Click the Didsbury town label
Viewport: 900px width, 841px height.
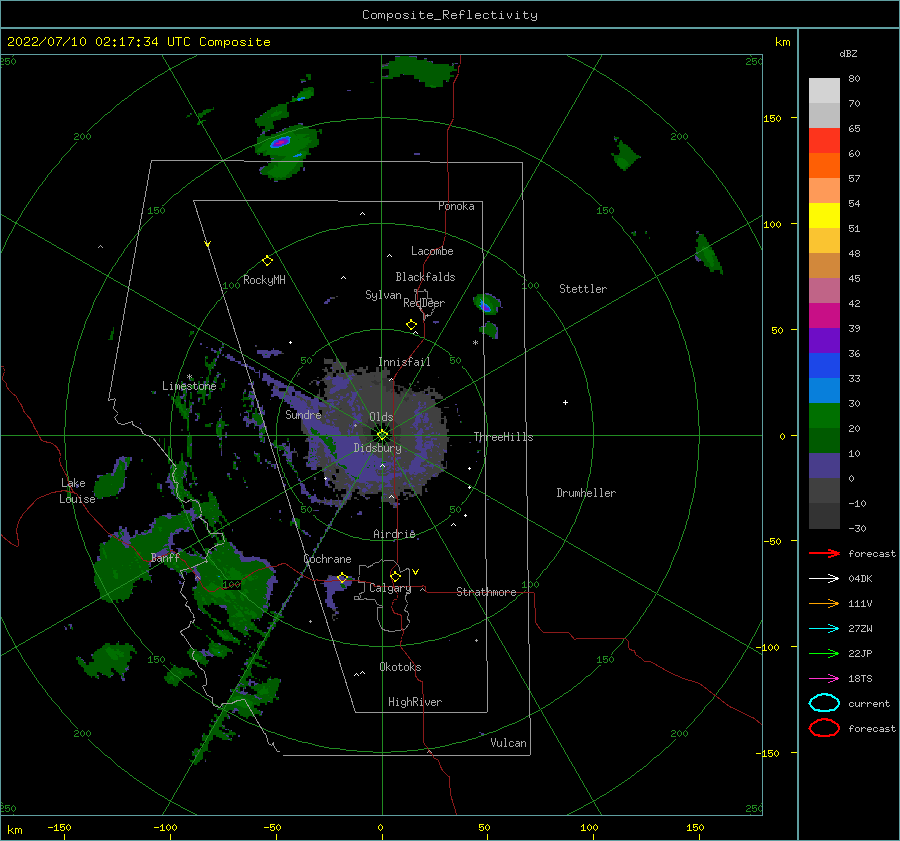click(377, 448)
